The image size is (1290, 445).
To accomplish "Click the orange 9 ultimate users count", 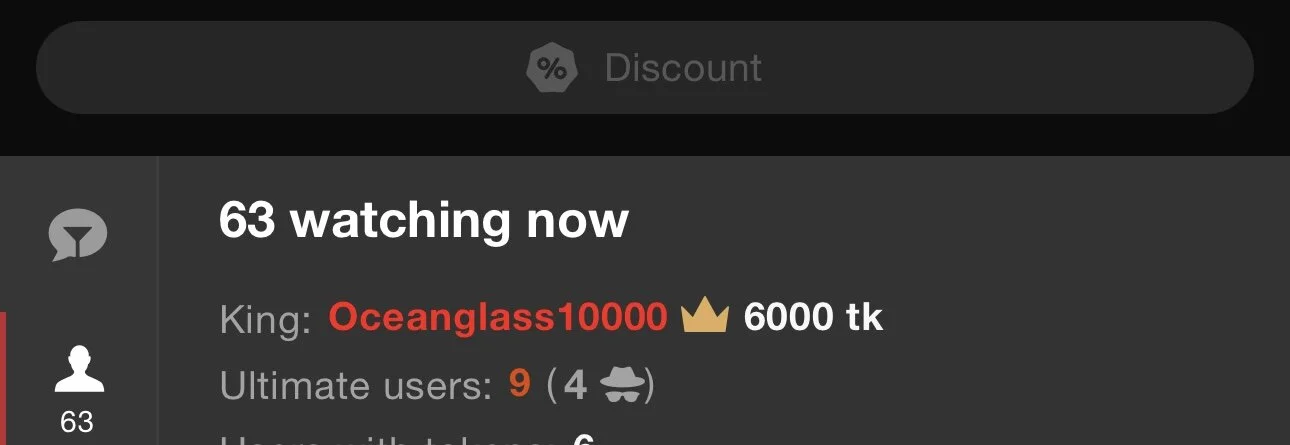I will click(519, 385).
